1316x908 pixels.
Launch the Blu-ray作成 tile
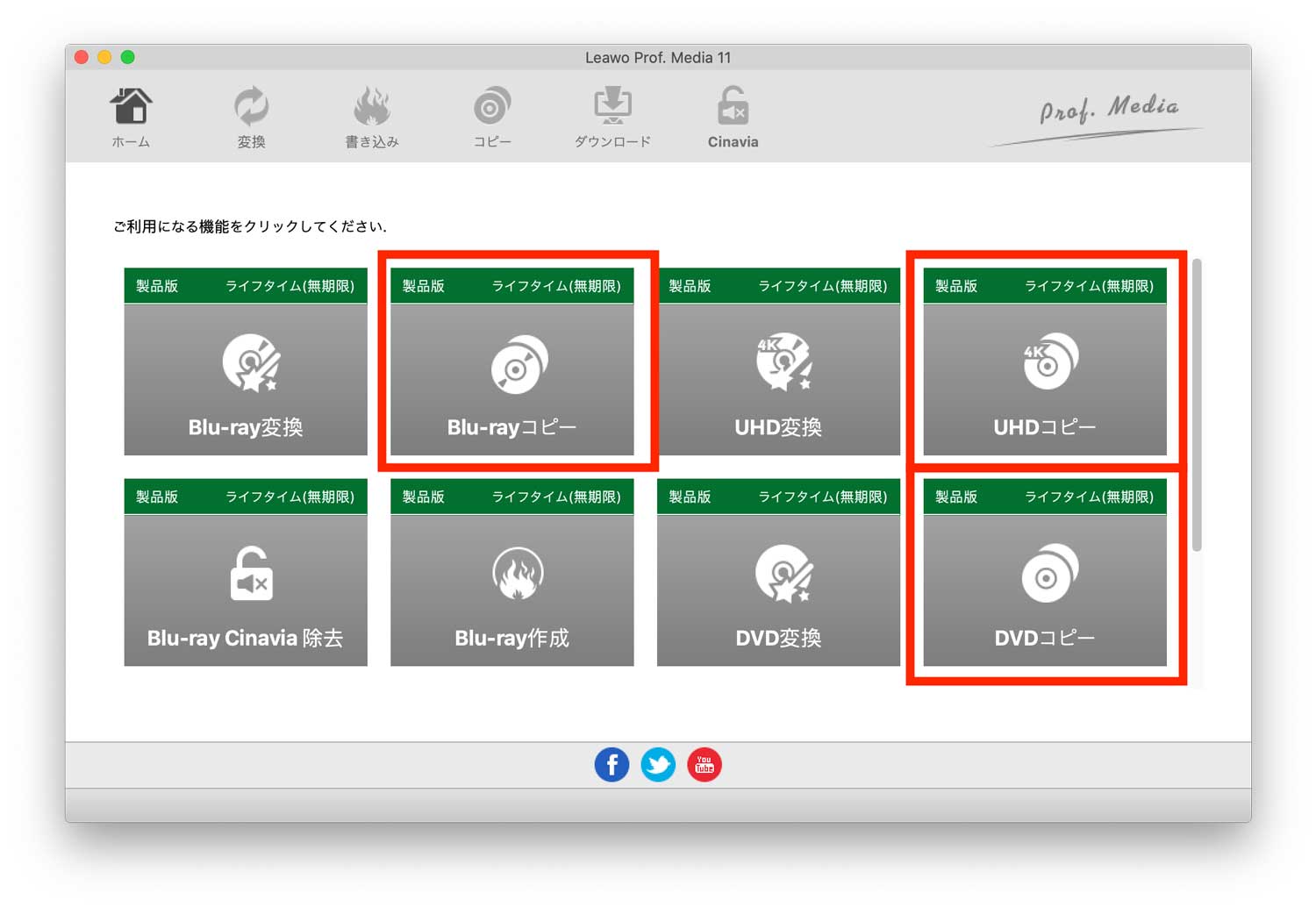pos(512,572)
